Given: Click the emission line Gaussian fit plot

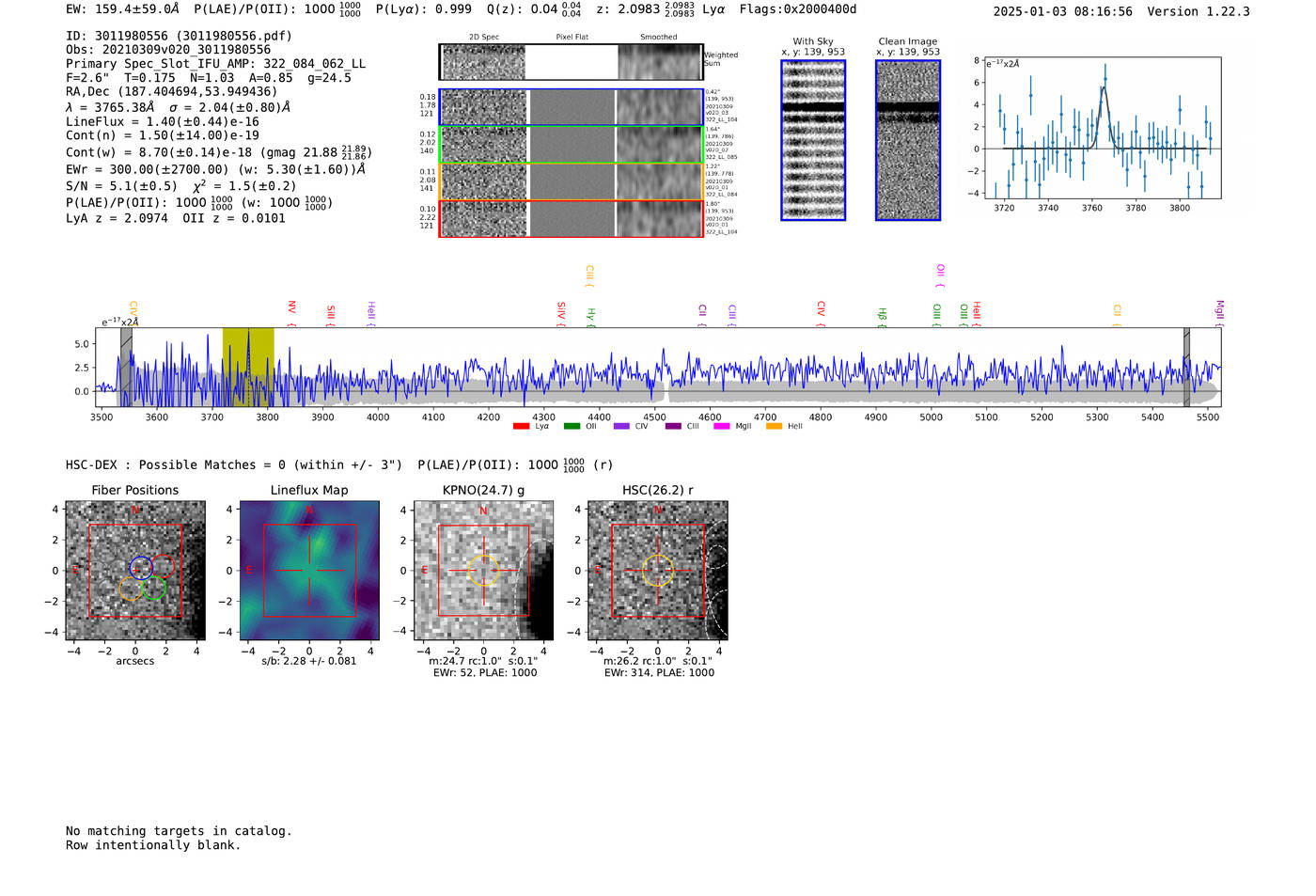Looking at the screenshot, I should pos(1102,127).
